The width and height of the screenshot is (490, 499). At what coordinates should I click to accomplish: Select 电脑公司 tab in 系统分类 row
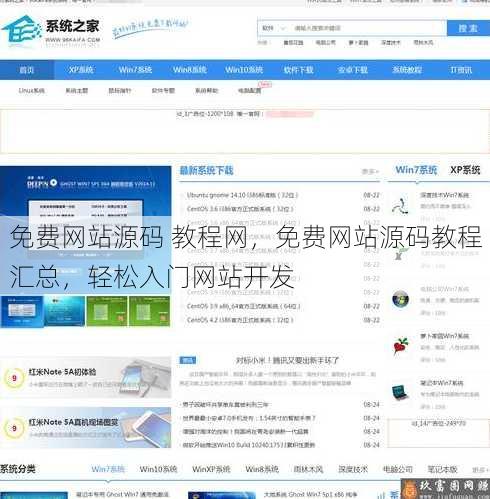point(398,469)
